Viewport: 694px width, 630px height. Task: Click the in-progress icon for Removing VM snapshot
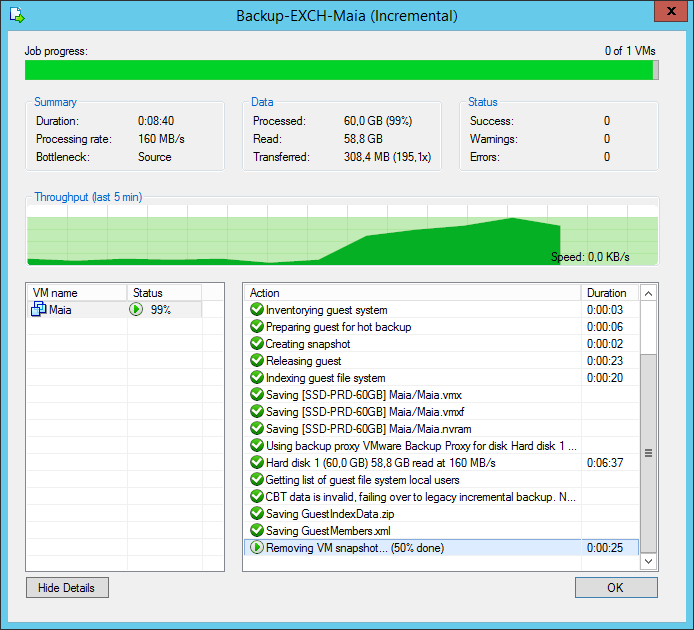click(257, 548)
